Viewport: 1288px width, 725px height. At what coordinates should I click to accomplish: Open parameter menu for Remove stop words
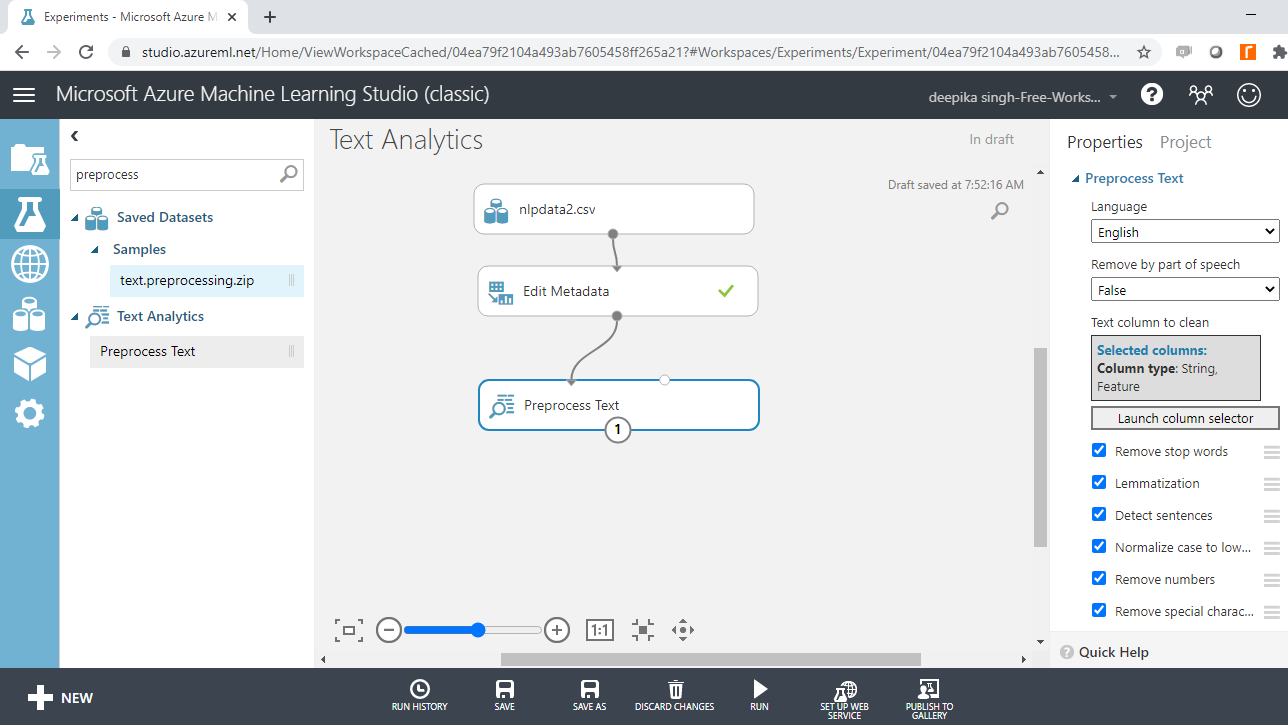[1271, 452]
